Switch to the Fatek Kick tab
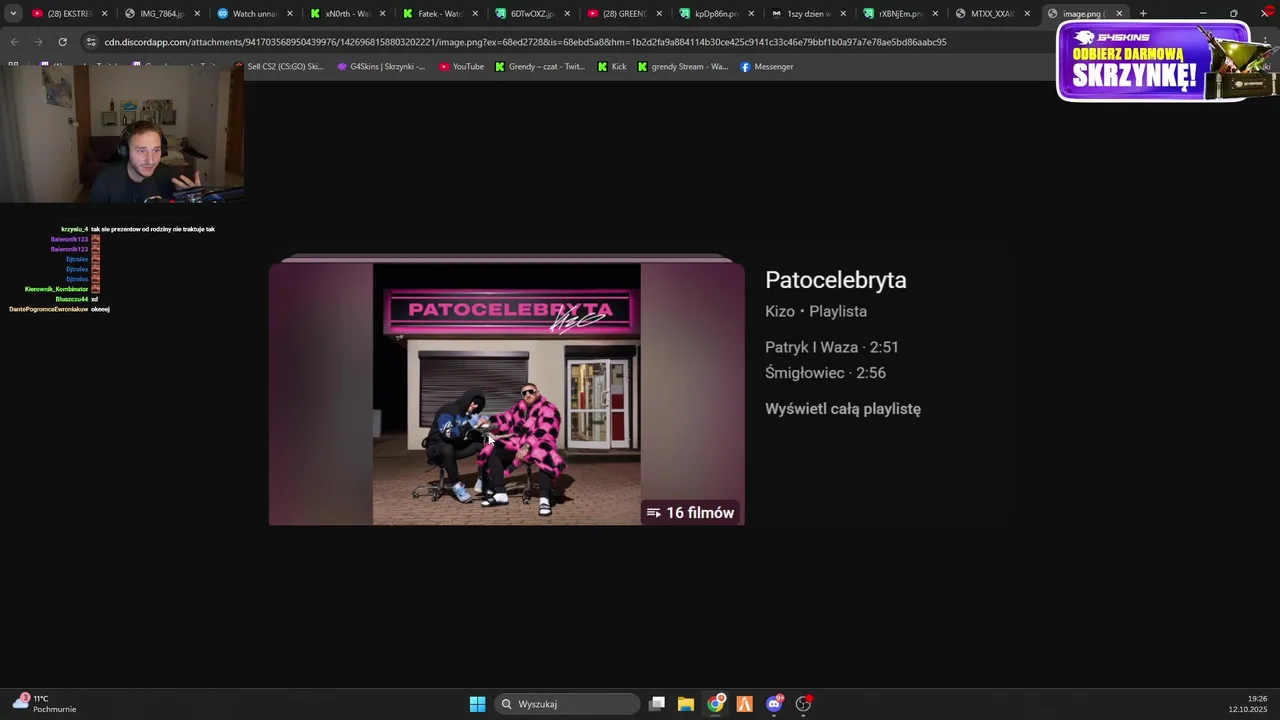 (438, 14)
